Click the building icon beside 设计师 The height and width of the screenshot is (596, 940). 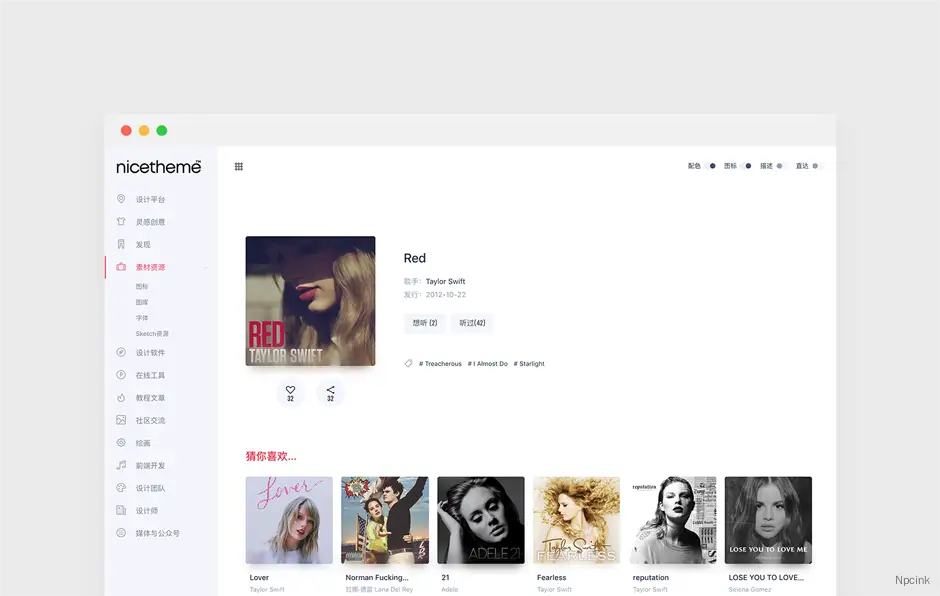[121, 510]
